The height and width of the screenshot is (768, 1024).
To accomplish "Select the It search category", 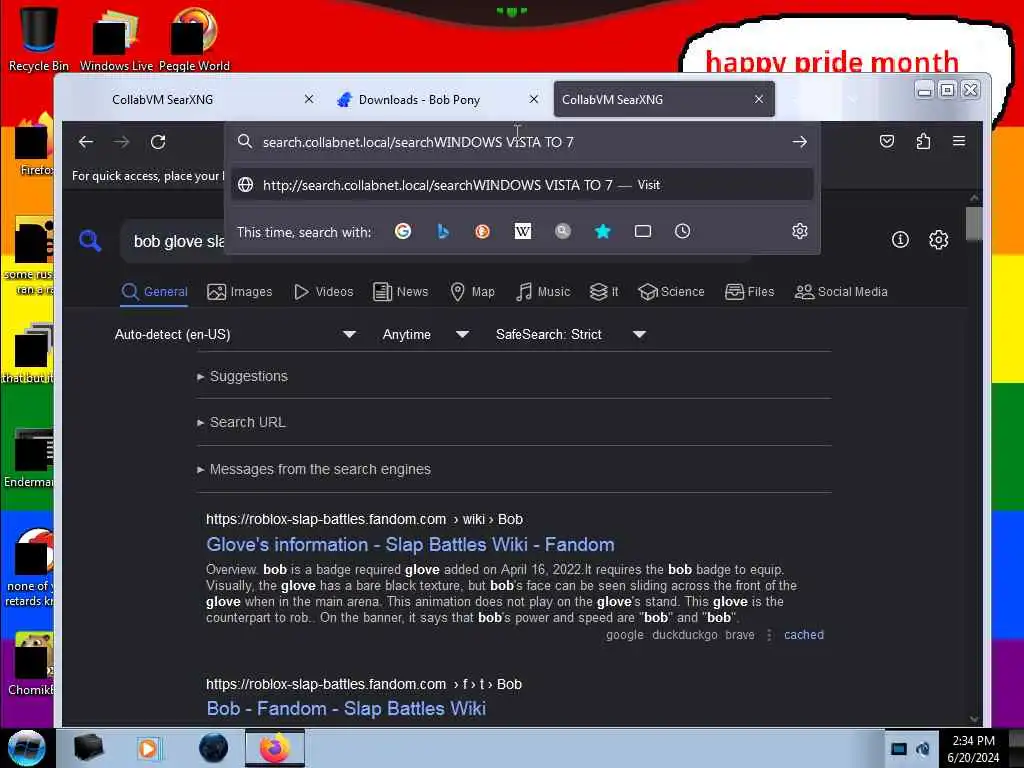I will pos(604,292).
